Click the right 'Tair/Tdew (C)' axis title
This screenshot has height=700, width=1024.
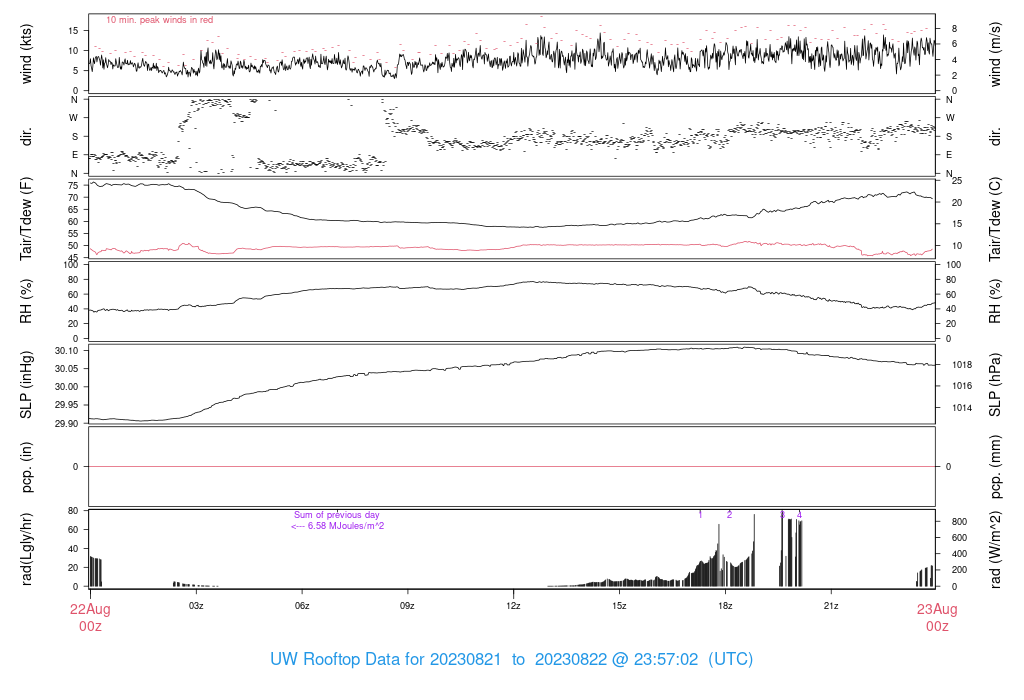point(995,219)
